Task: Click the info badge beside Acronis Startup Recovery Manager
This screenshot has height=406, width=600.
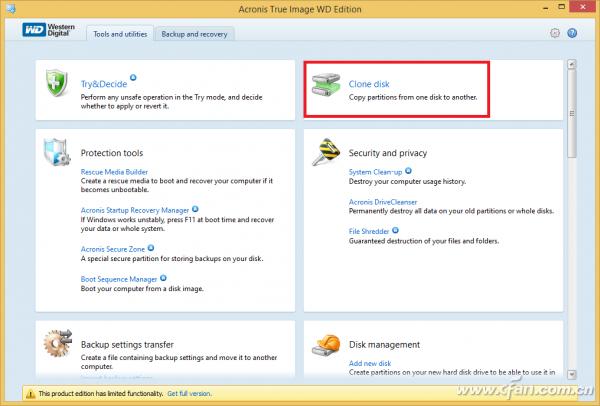Action: point(195,209)
